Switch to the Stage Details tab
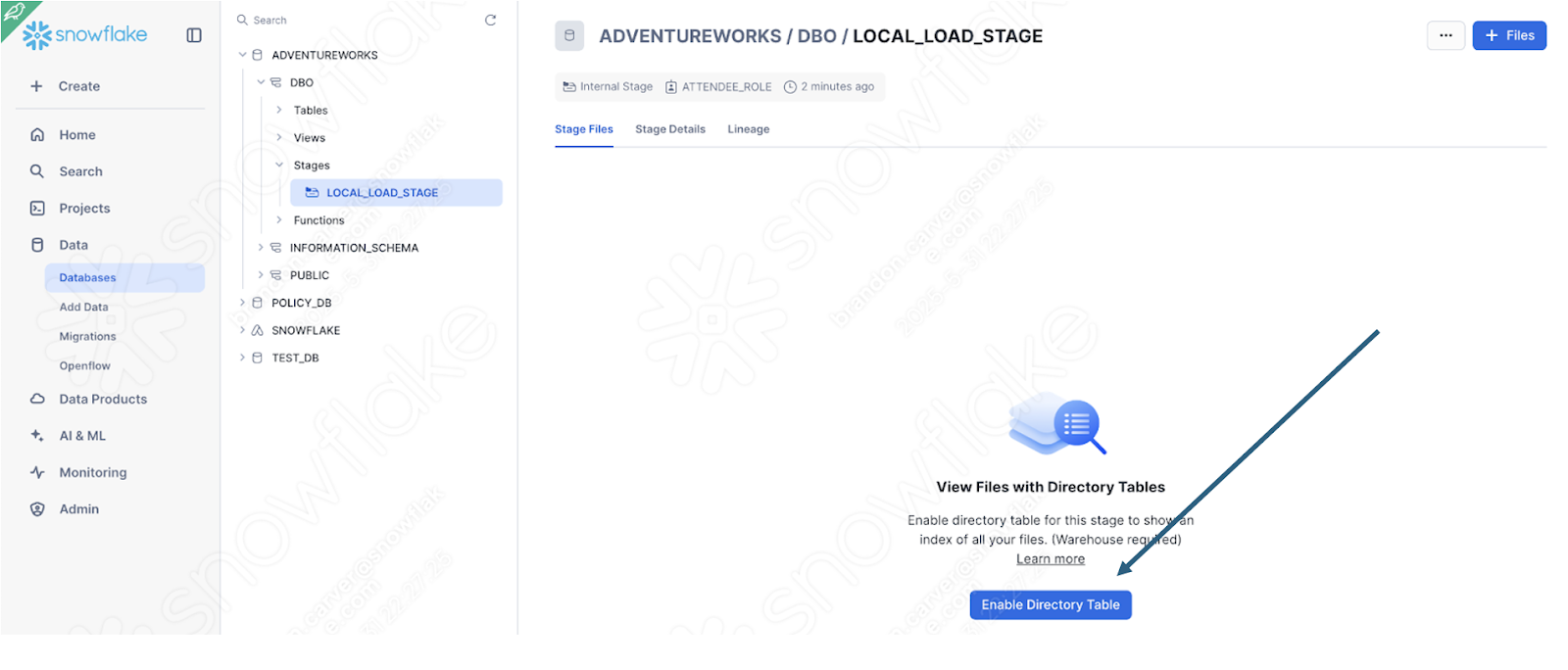Viewport: 1568px width, 670px height. click(x=670, y=129)
